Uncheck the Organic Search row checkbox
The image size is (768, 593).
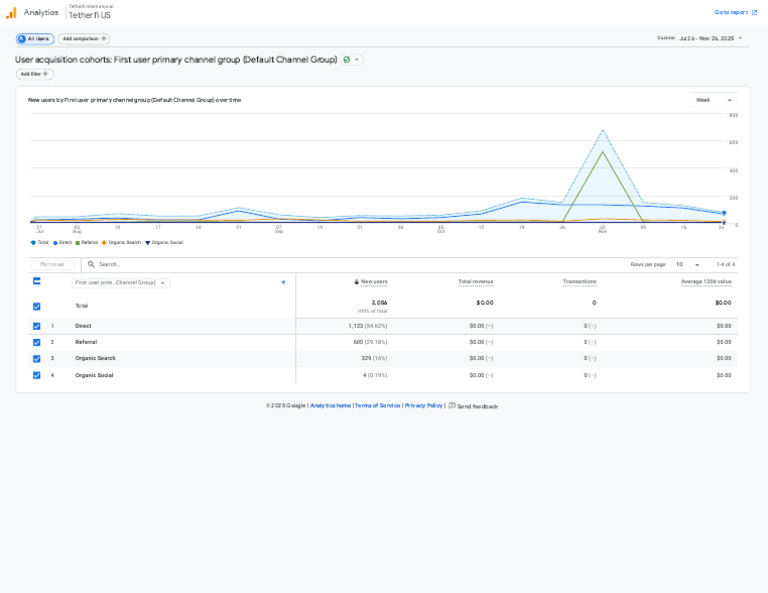pyautogui.click(x=37, y=358)
